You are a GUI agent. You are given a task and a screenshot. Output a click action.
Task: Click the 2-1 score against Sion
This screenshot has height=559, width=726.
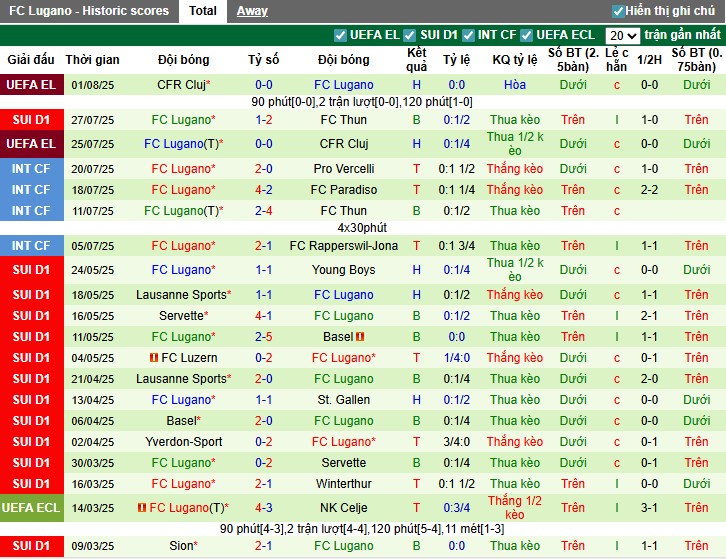click(x=263, y=546)
